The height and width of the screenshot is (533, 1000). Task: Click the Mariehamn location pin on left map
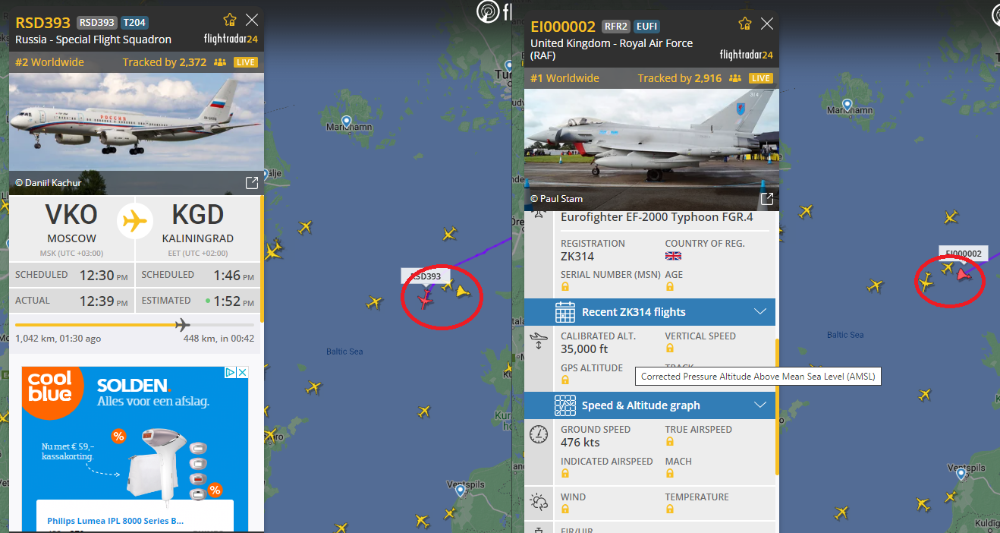click(x=346, y=121)
